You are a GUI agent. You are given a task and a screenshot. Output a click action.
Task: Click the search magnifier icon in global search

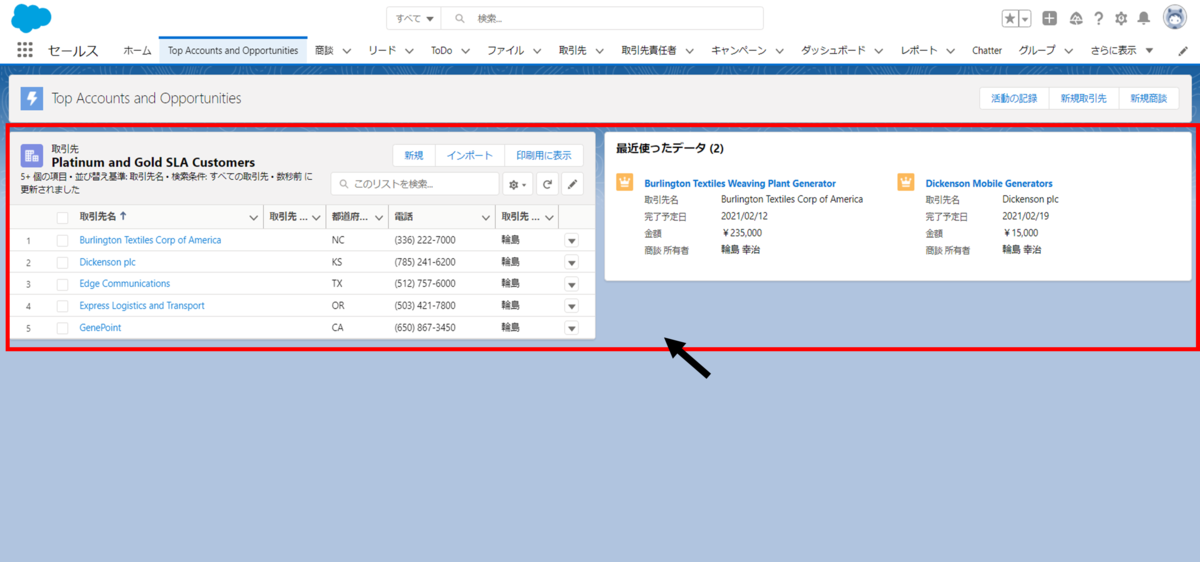coord(459,18)
